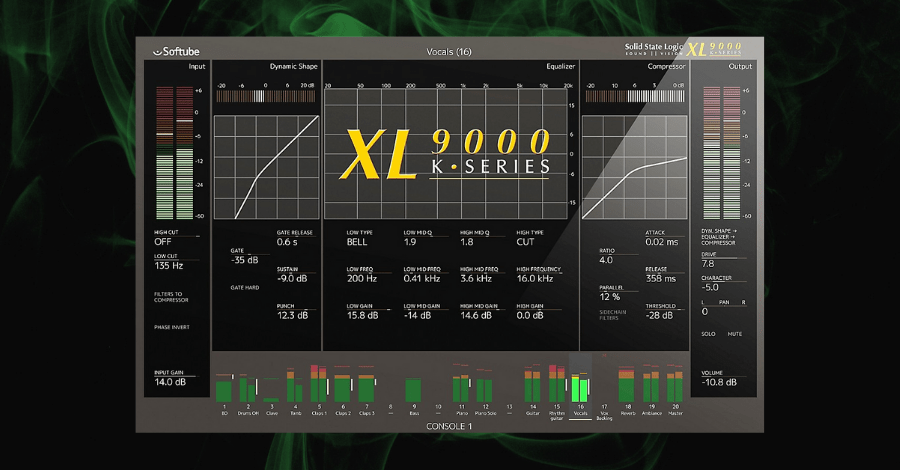Select the Master channel 20 meter
The image size is (900, 470).
pos(675,383)
